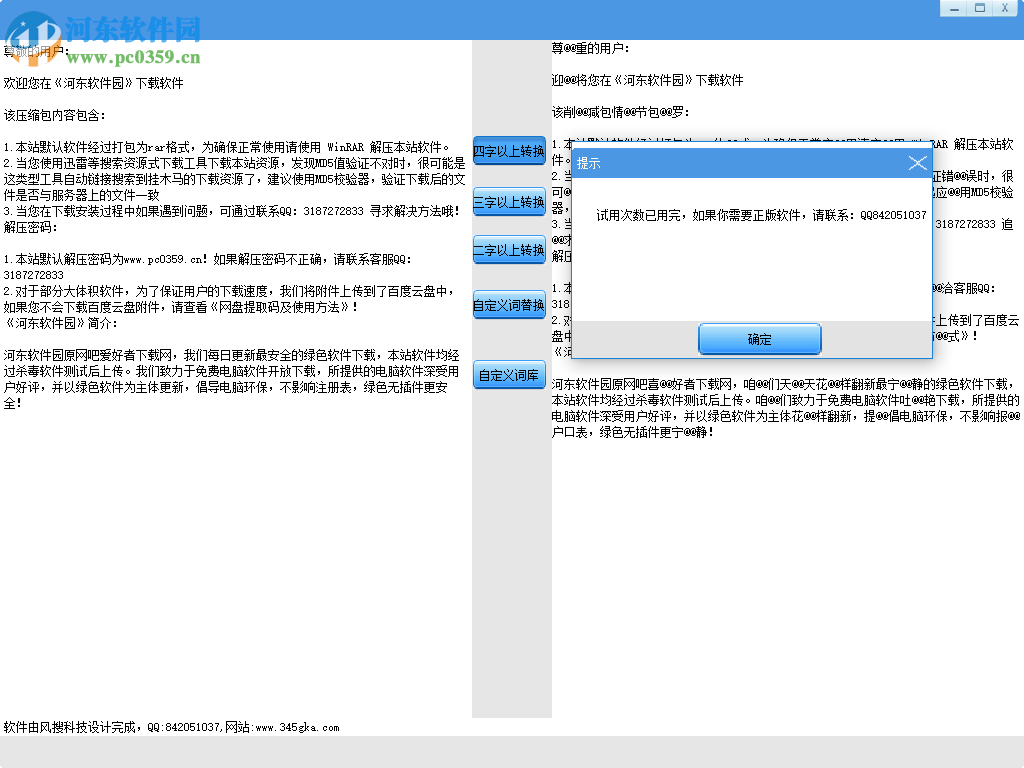Close the 提示 prompt dialog
Screen dimensions: 1024x768
(917, 163)
